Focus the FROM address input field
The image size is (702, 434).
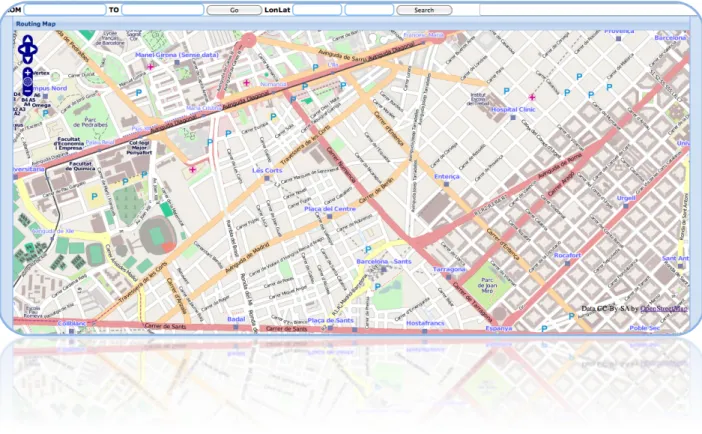pos(64,9)
